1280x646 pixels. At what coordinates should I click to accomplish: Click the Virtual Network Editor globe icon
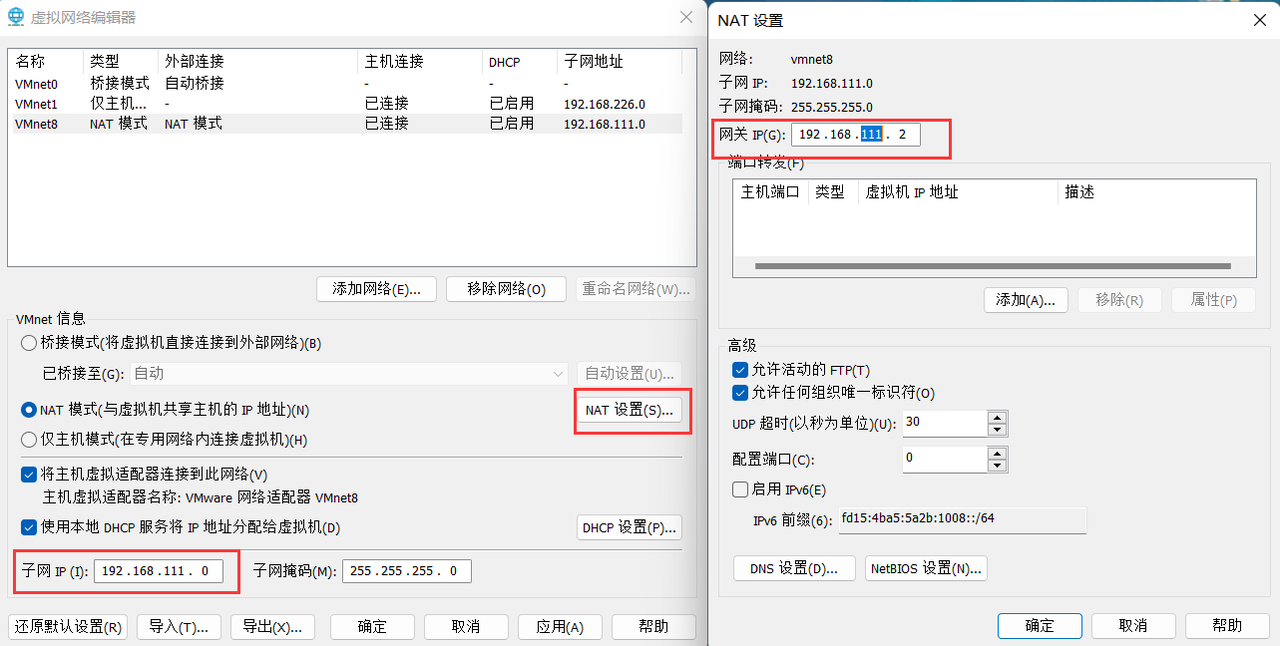(17, 17)
